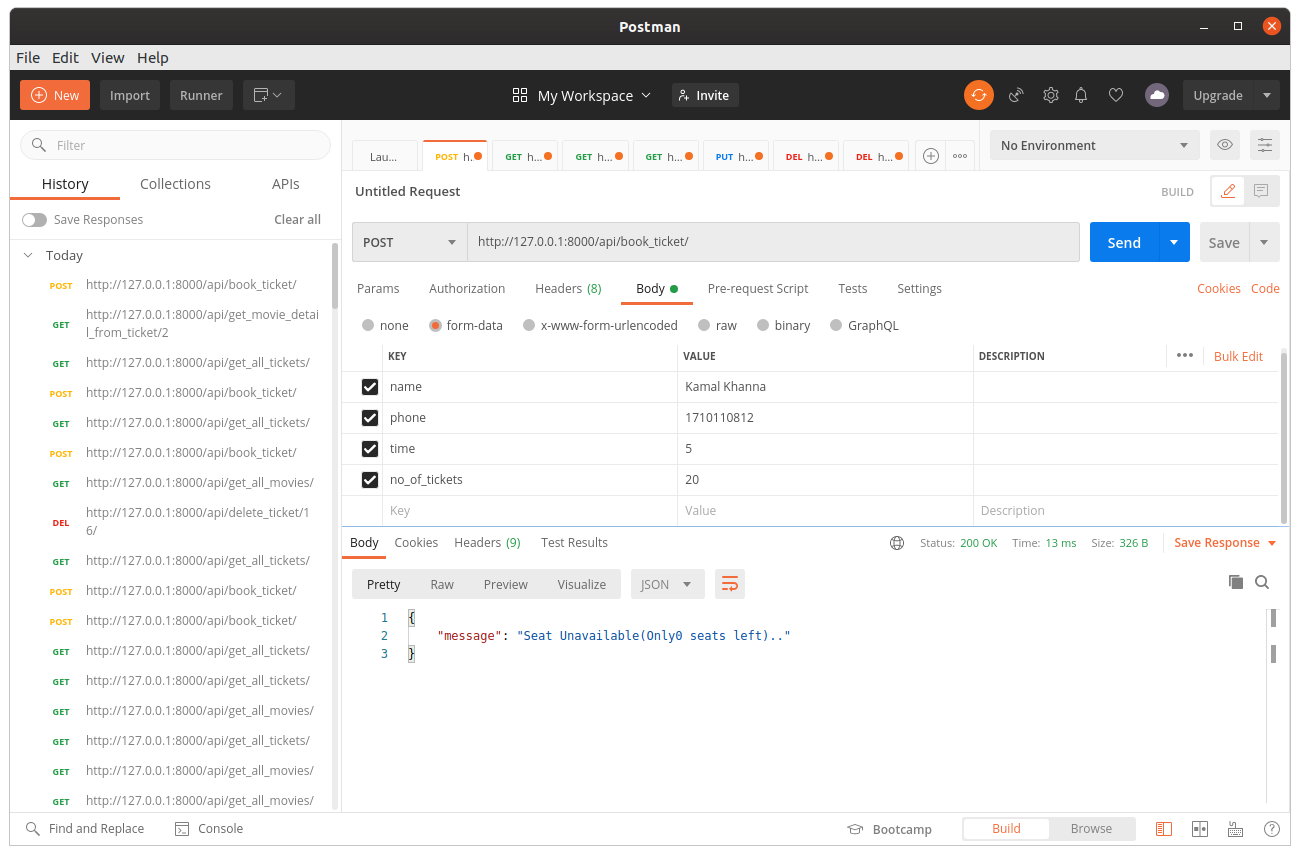Screen dimensions: 1300x855
Task: Click the environment quick look eye icon
Action: pyautogui.click(x=1225, y=145)
